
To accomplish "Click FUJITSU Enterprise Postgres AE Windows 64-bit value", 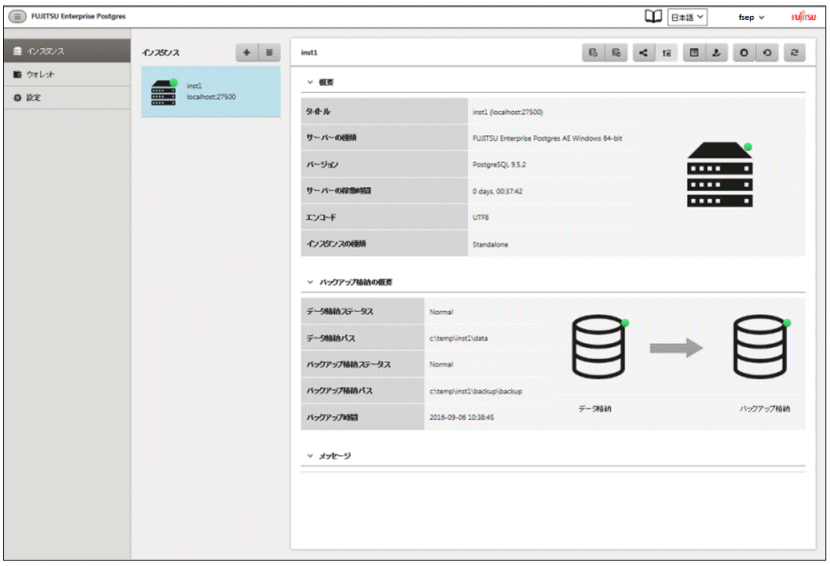I will 547,138.
